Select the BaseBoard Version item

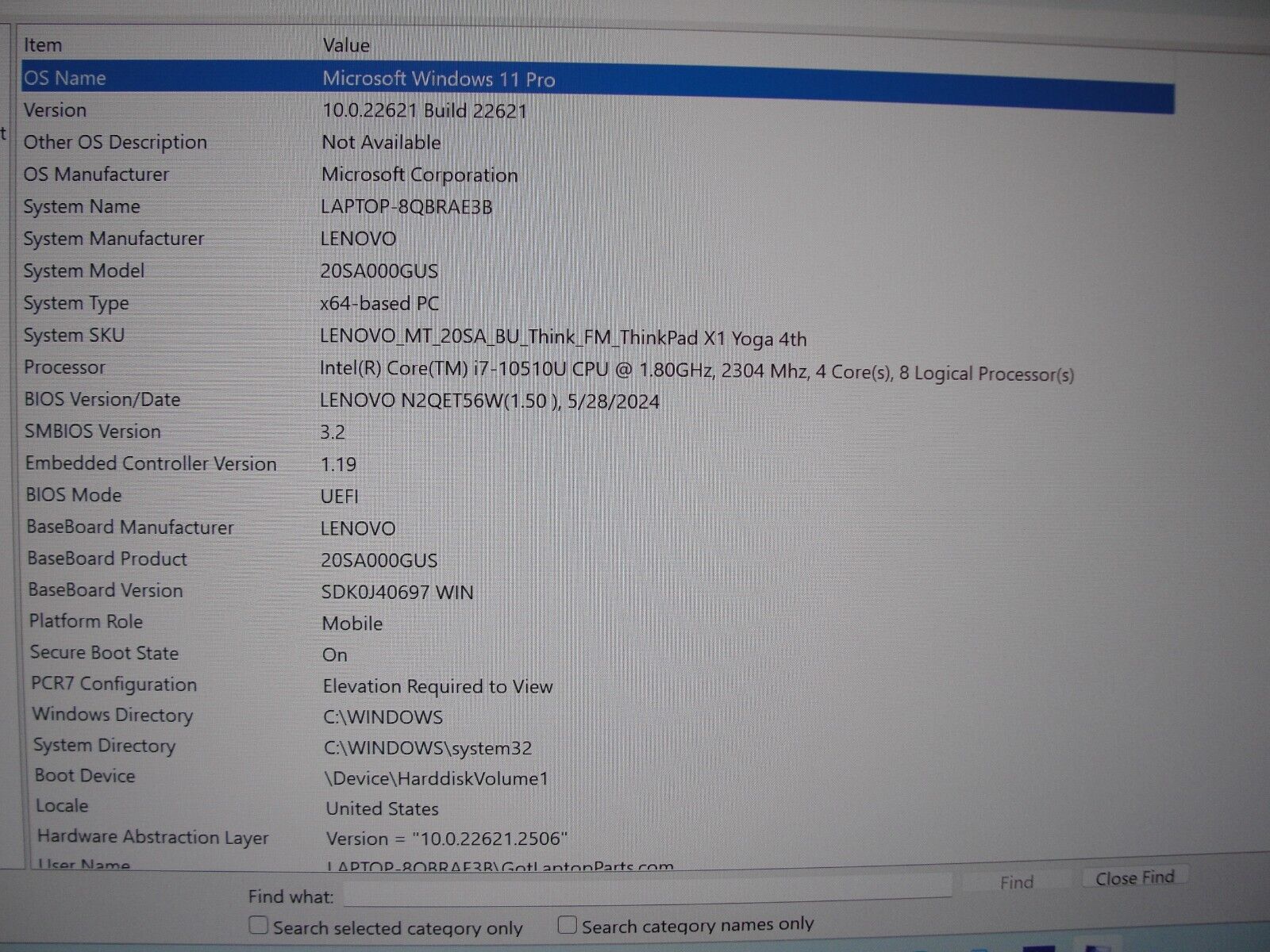pyautogui.click(x=106, y=590)
